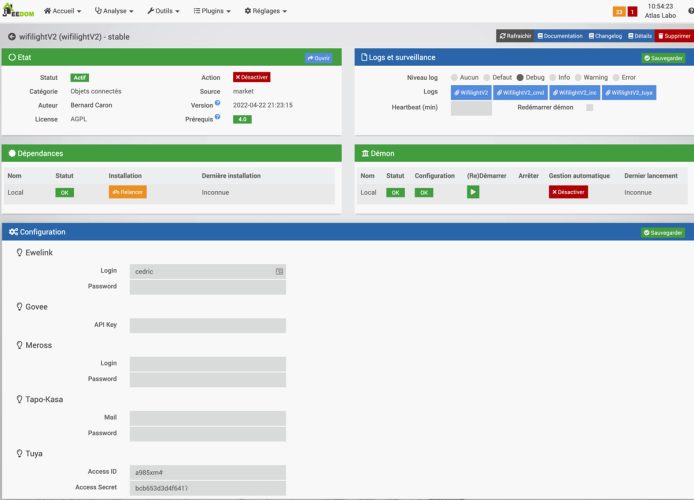Disable automatic daemon management with Désactiver

pos(568,192)
